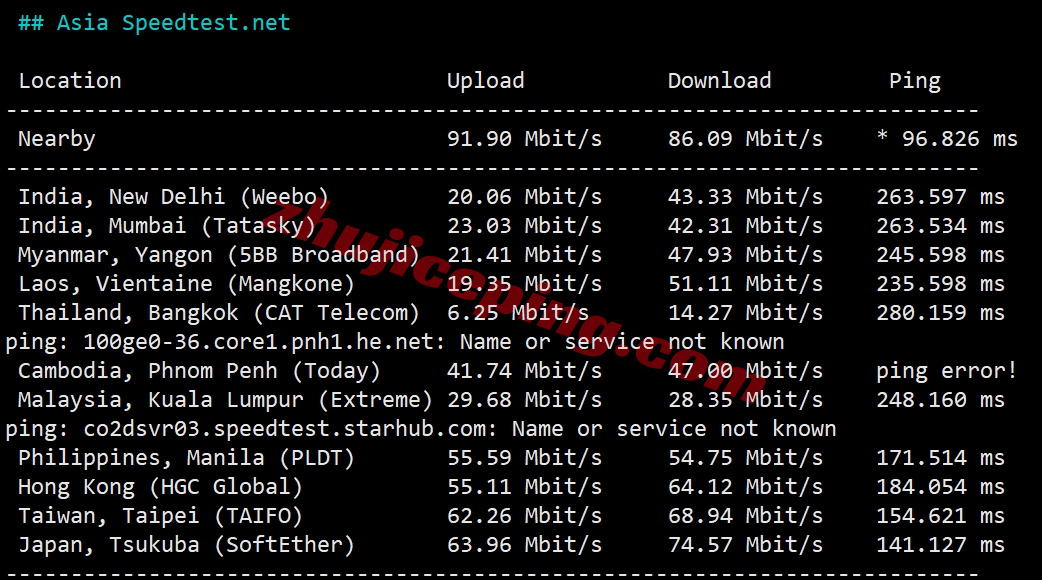Click Yangon download 47.93 Mbit/s
The image size is (1042, 580).
pyautogui.click(x=745, y=254)
